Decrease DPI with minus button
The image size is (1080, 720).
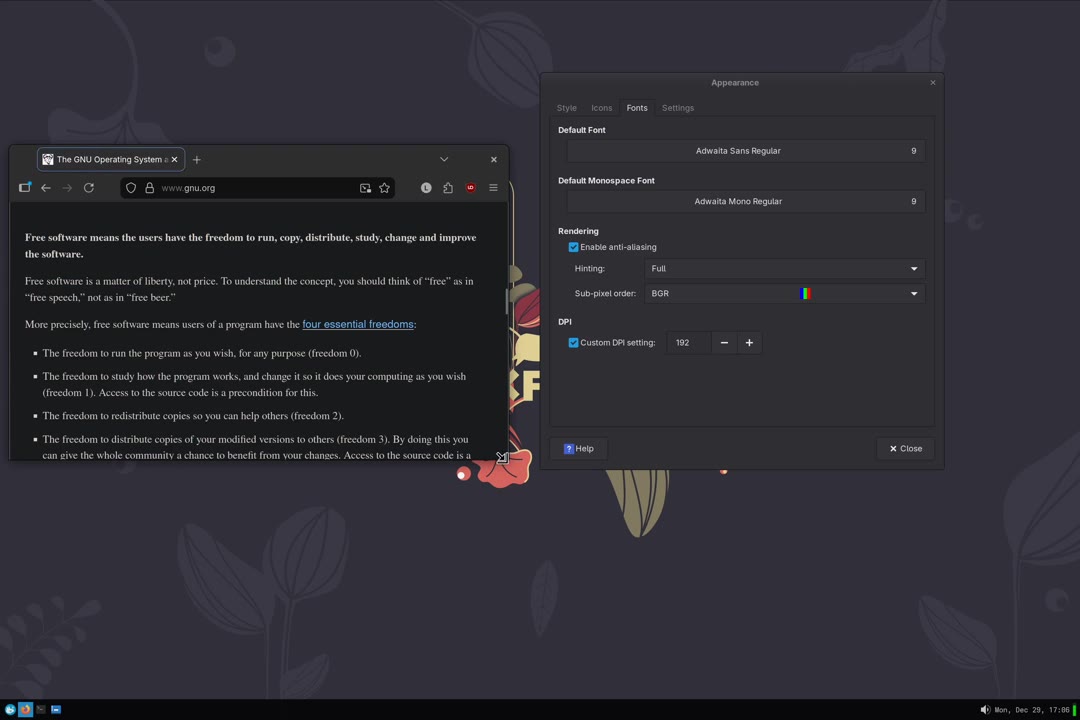pos(724,342)
